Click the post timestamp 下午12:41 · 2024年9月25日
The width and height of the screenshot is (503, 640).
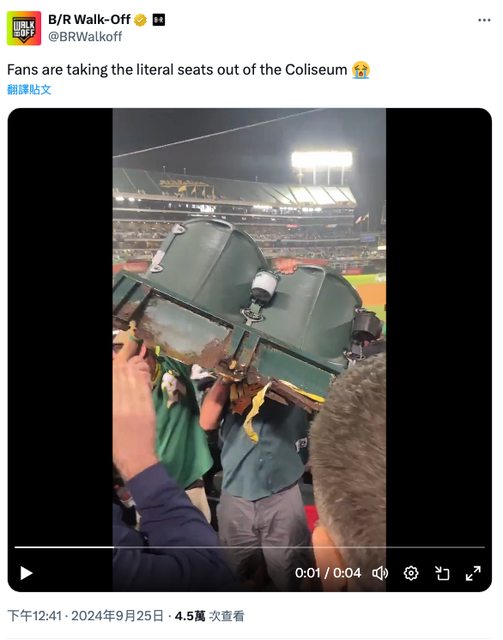[85, 616]
